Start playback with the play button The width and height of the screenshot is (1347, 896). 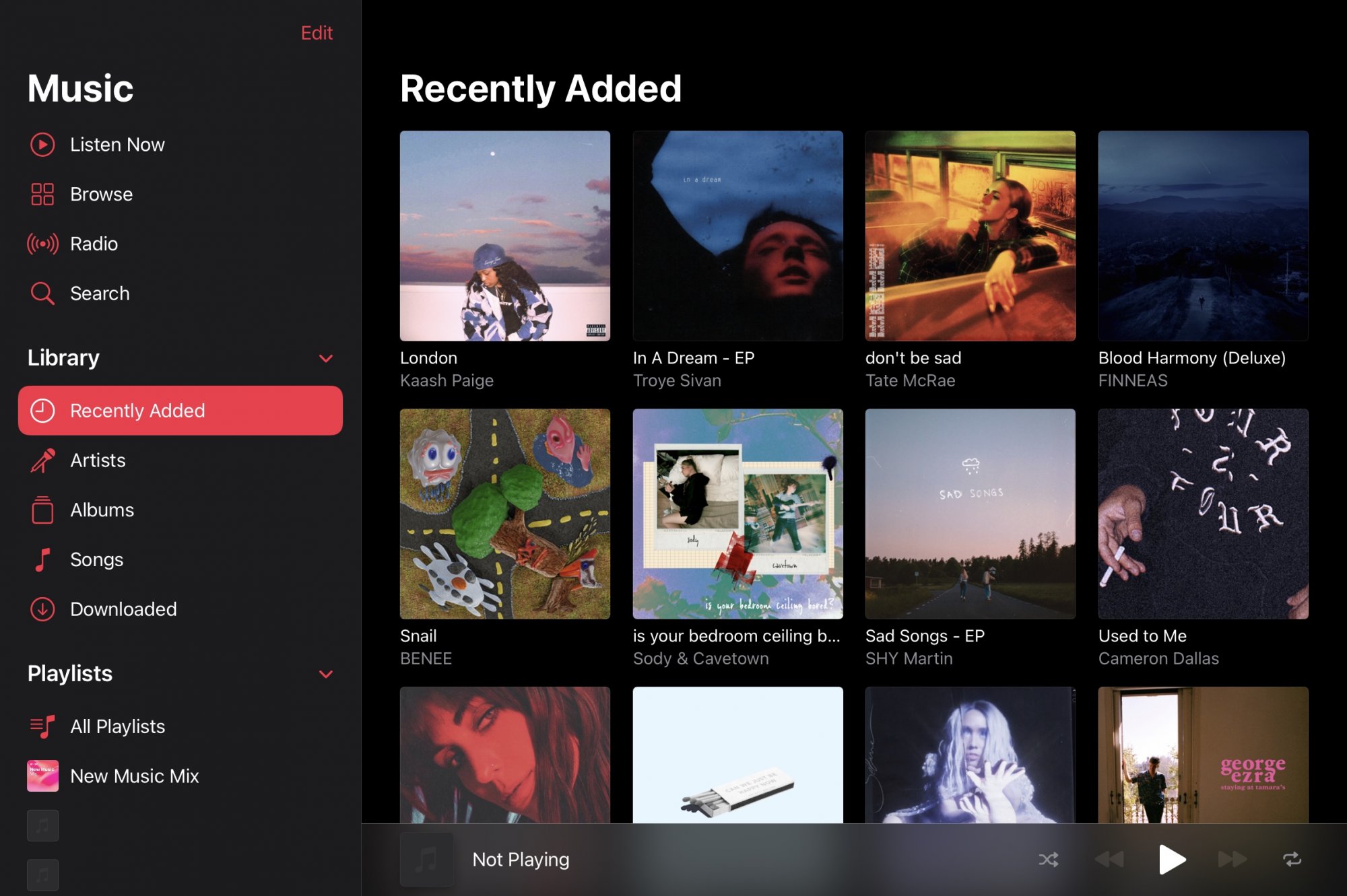(1171, 860)
